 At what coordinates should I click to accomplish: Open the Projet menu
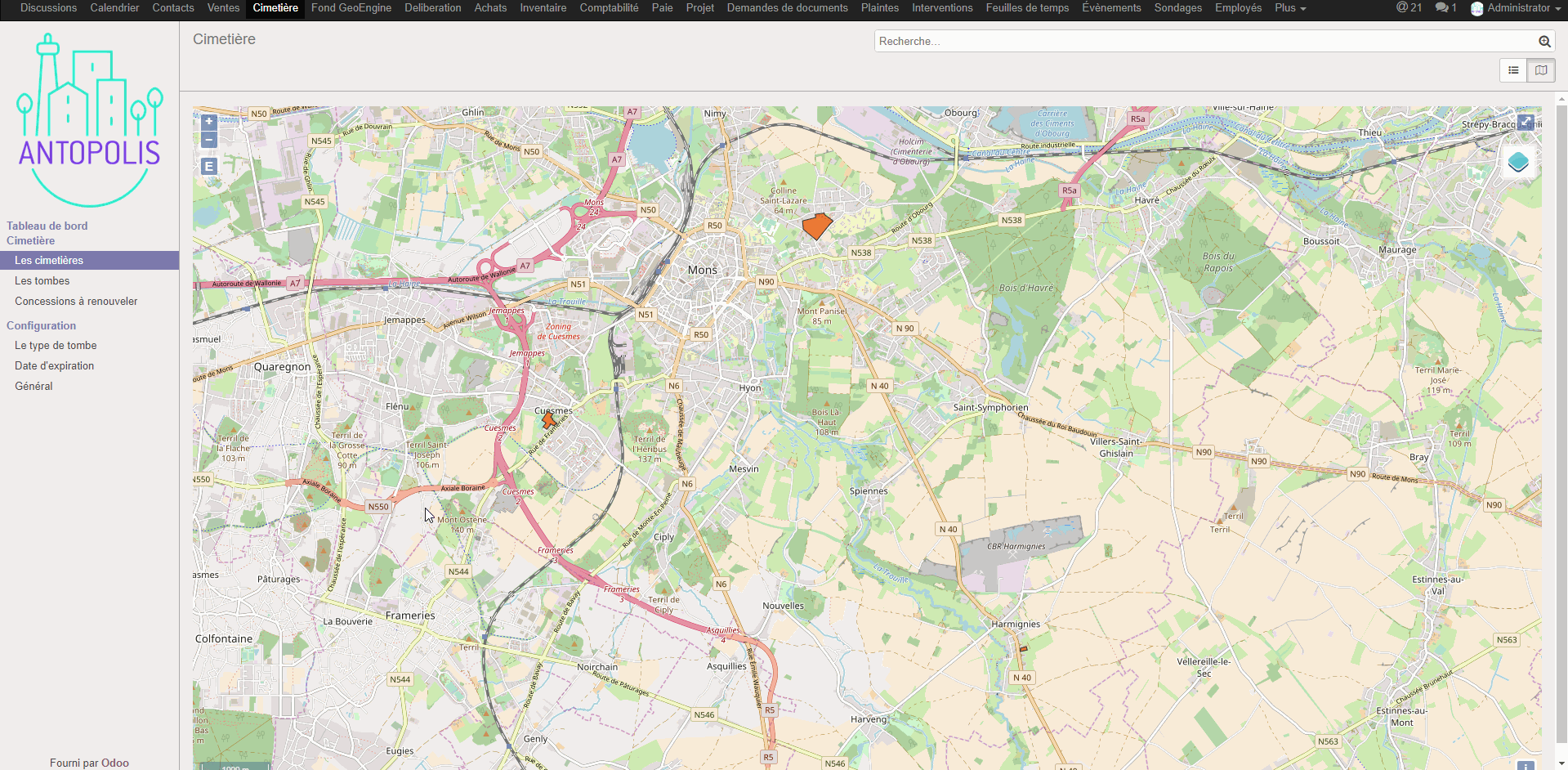click(x=700, y=8)
